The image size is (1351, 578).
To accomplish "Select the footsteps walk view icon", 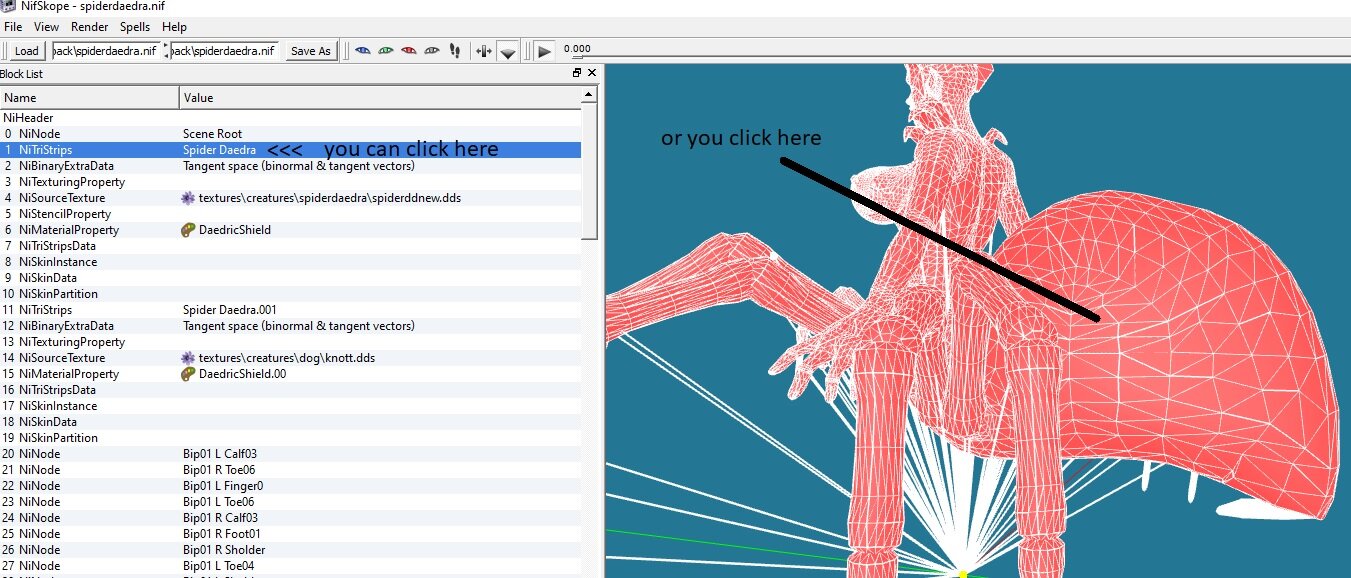I will click(x=455, y=50).
